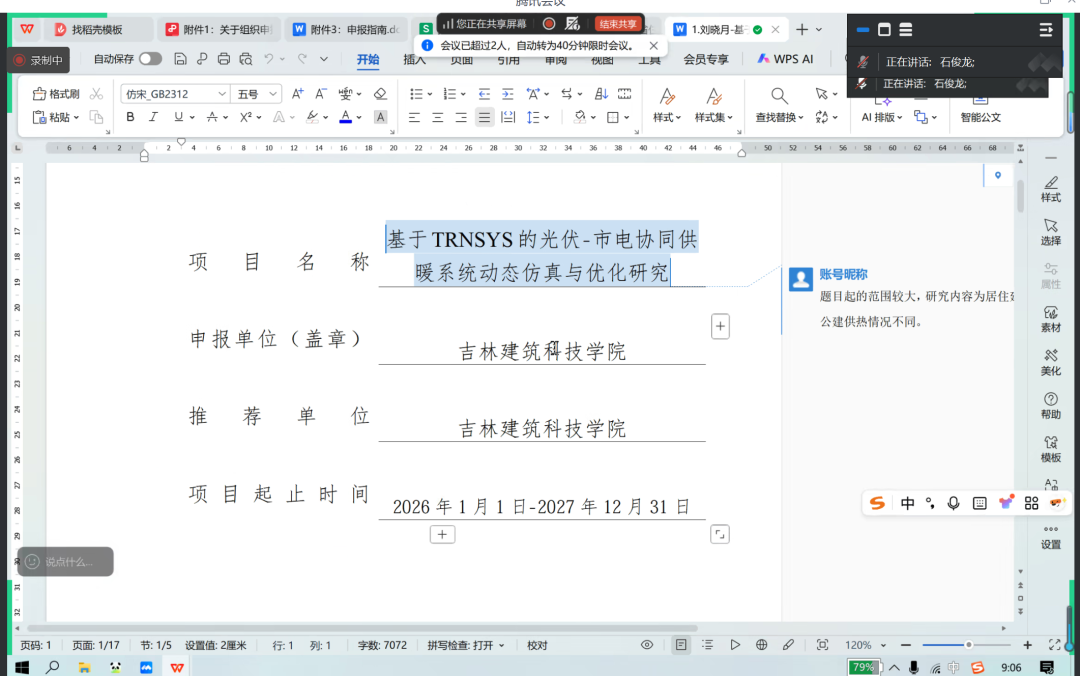Toggle bold formatting
Viewport: 1080px width, 676px height.
tap(131, 117)
